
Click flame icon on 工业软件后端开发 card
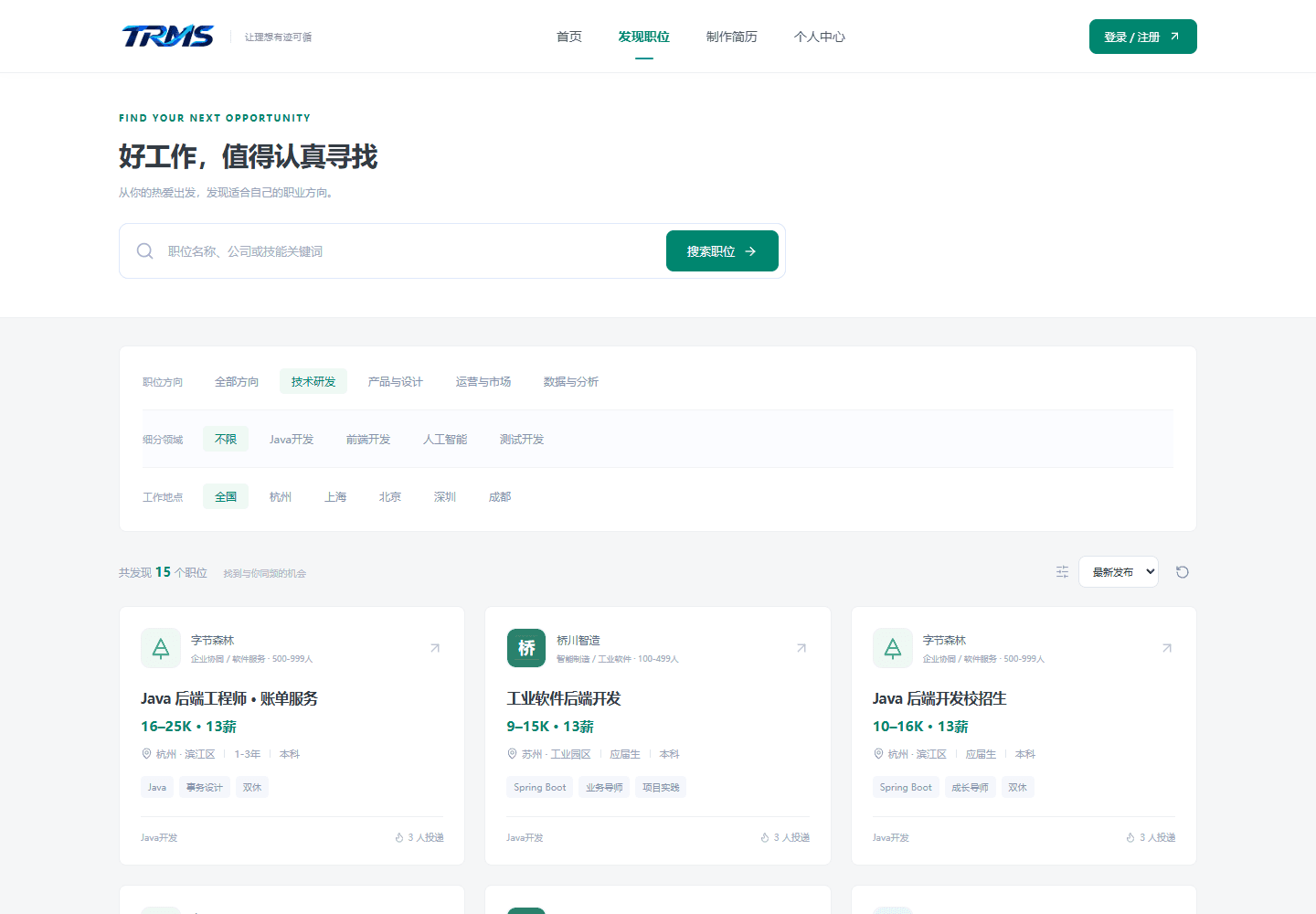pos(765,837)
